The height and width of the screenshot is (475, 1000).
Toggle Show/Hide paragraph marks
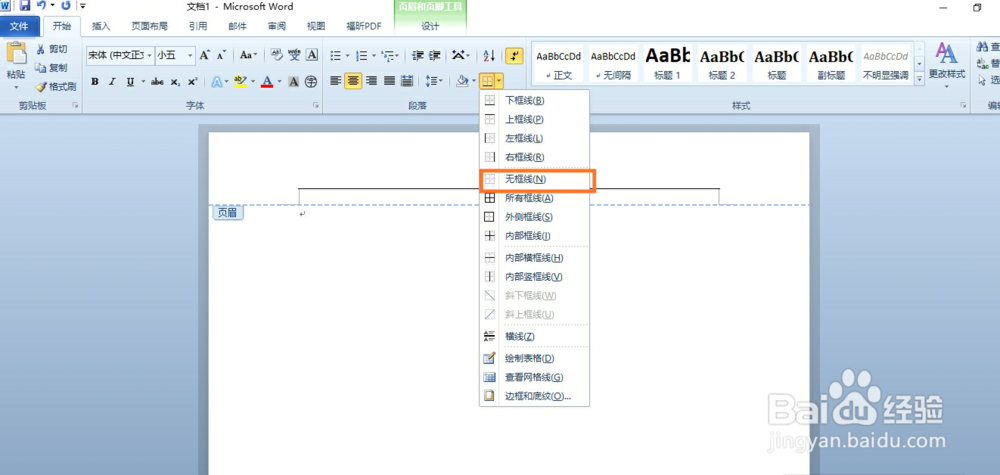click(x=514, y=55)
